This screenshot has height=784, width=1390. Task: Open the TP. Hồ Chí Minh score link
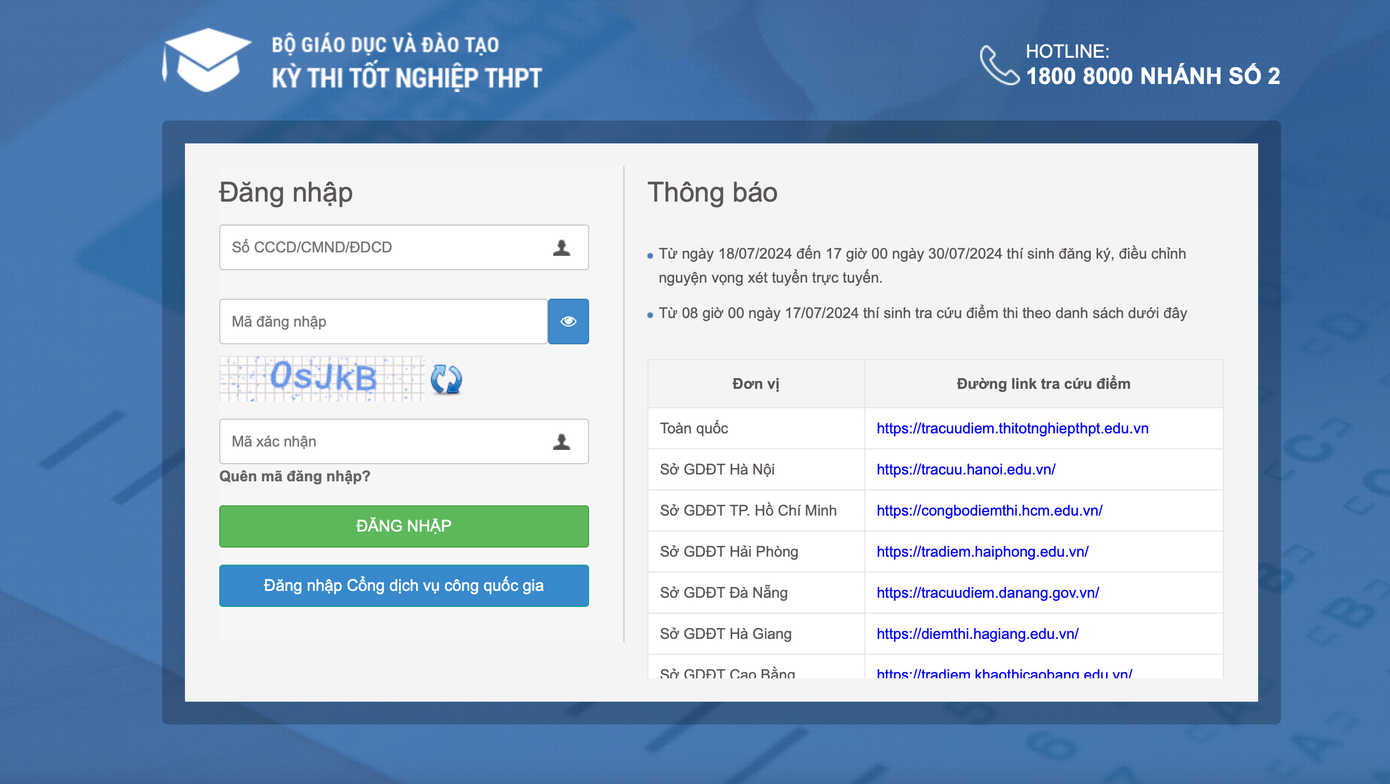(x=989, y=511)
